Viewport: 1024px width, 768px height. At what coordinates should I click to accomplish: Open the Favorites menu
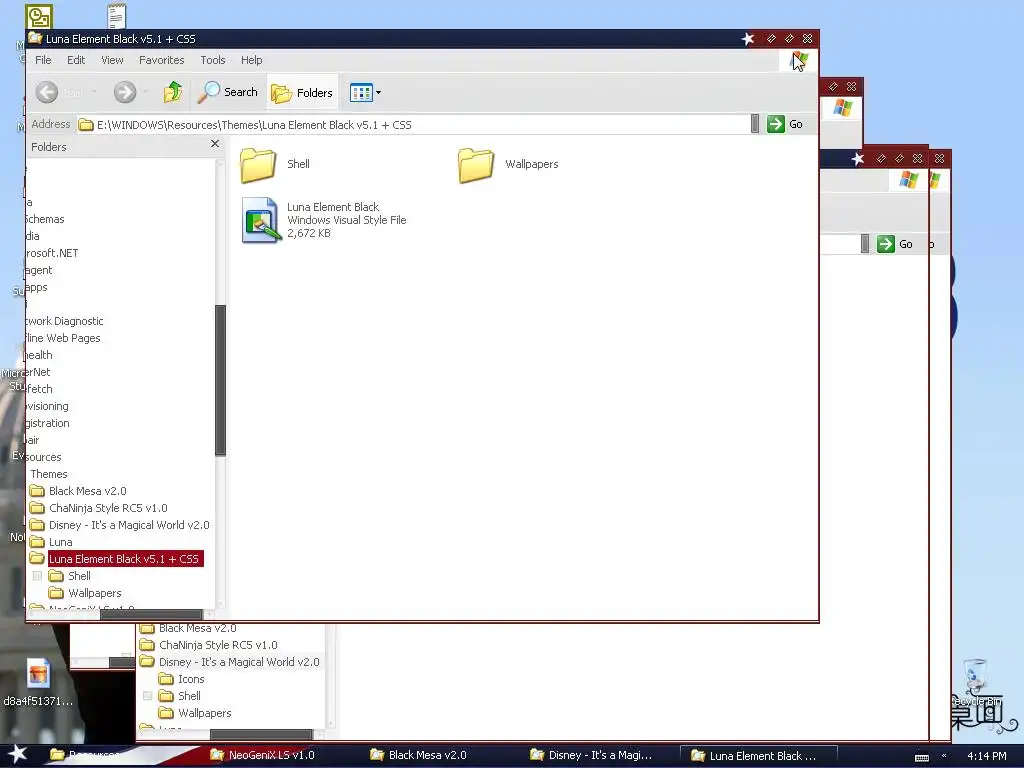pyautogui.click(x=161, y=60)
